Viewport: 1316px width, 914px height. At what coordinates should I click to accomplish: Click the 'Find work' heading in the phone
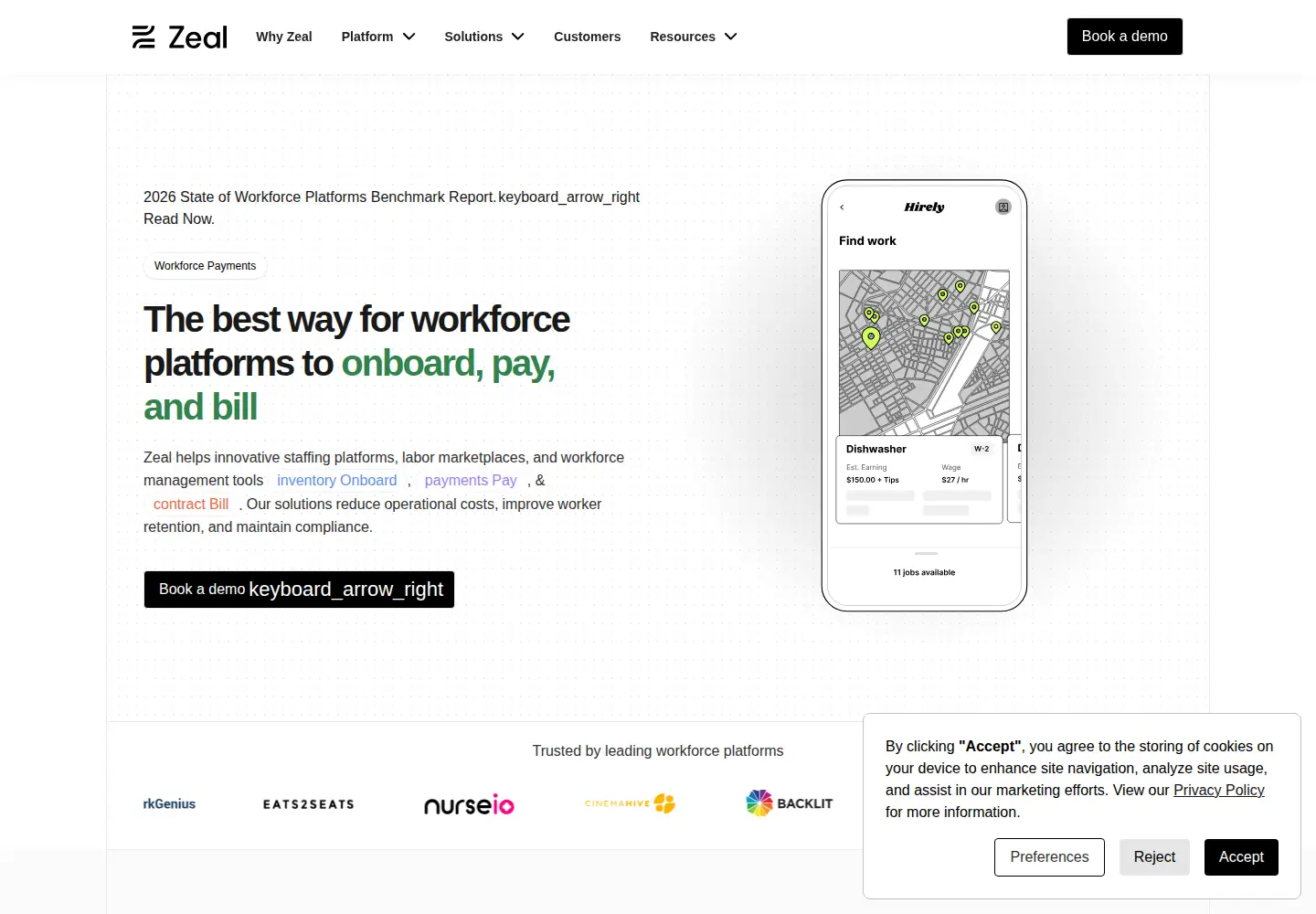click(x=867, y=241)
